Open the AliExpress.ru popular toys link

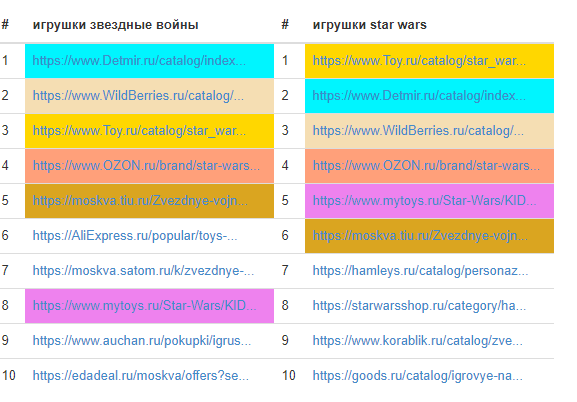pos(135,235)
